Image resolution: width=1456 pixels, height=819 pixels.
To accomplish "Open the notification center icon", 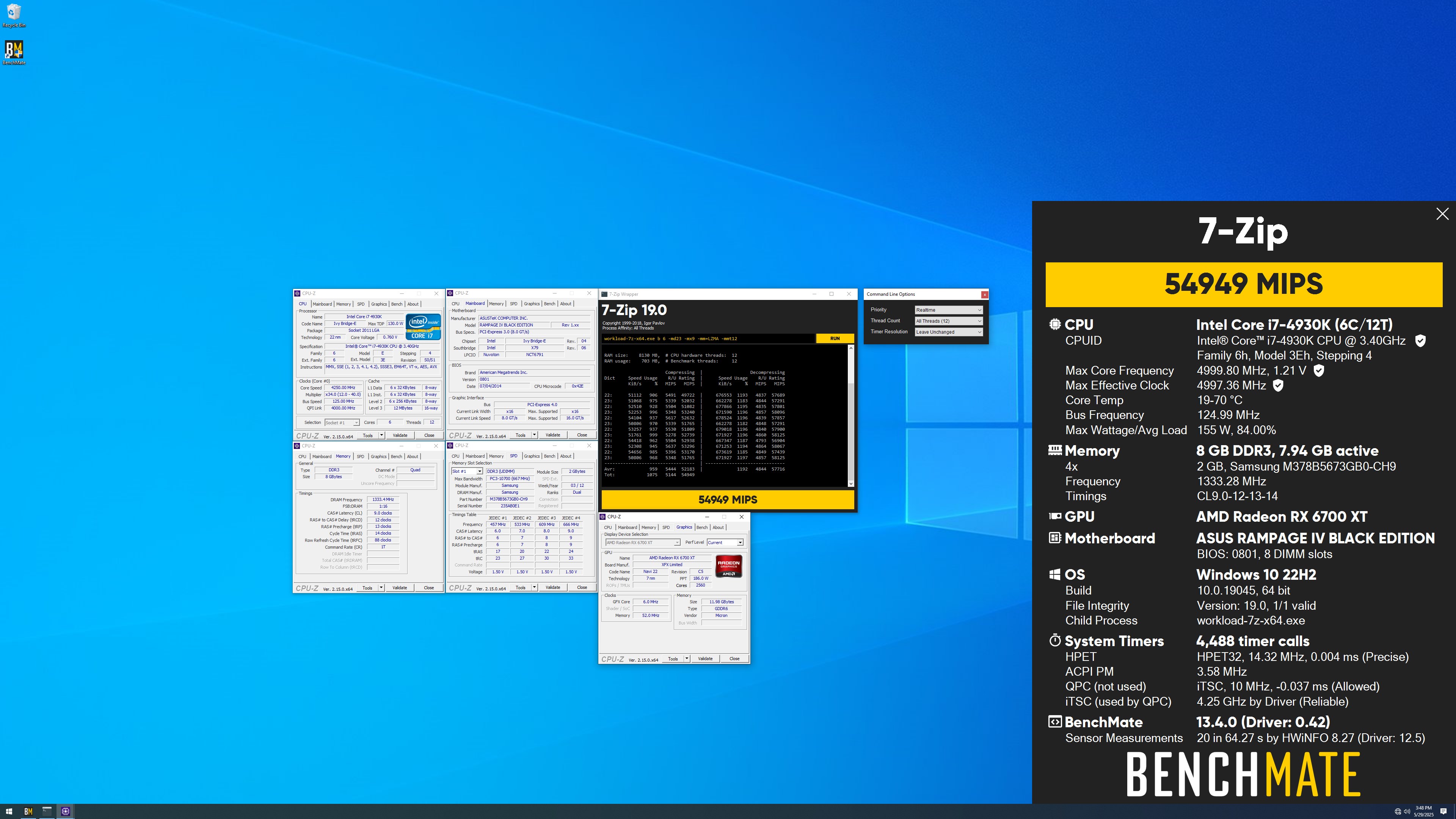I will point(1443,812).
